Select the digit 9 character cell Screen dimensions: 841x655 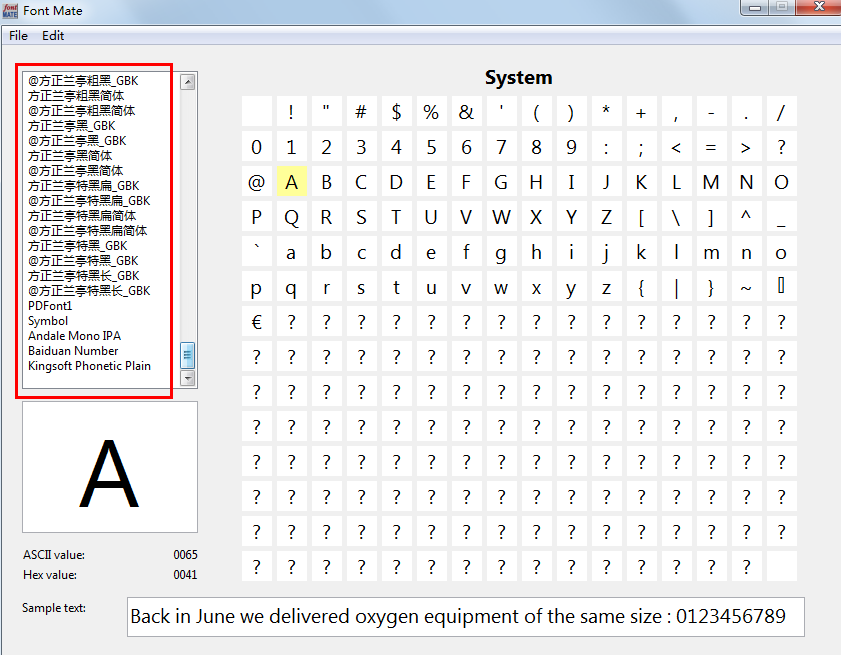pyautogui.click(x=571, y=146)
